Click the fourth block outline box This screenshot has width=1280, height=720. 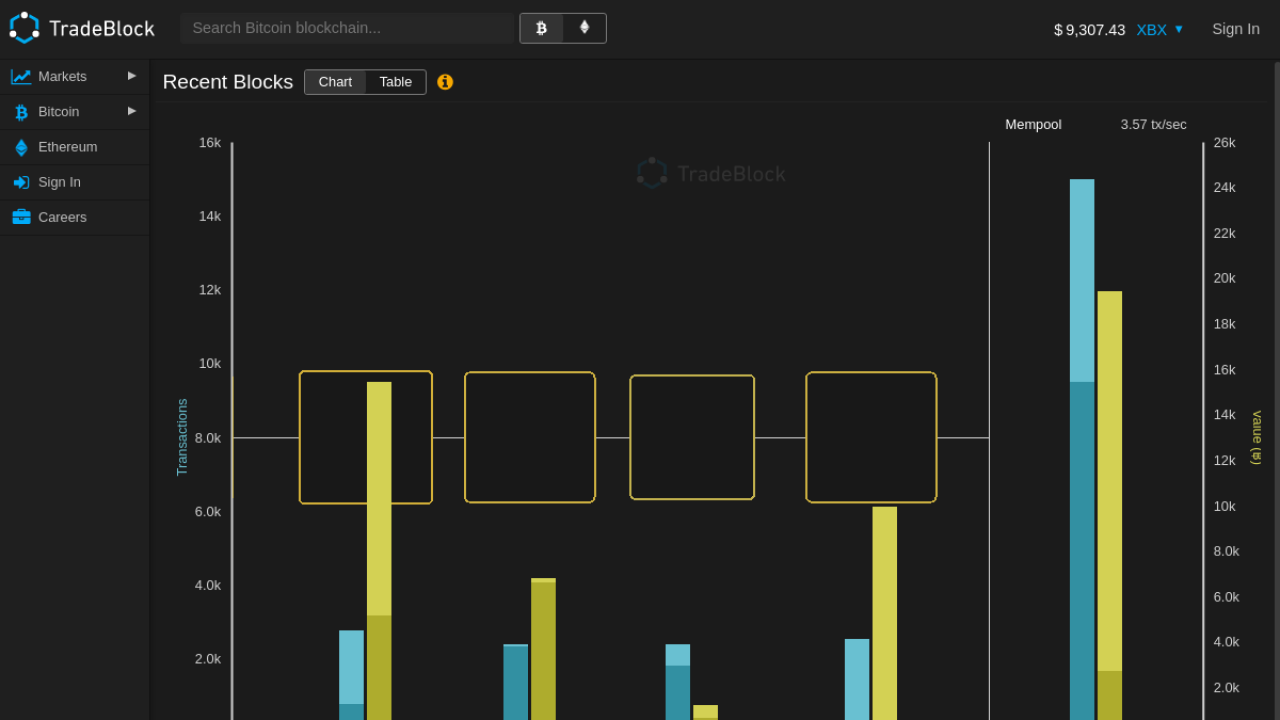871,437
